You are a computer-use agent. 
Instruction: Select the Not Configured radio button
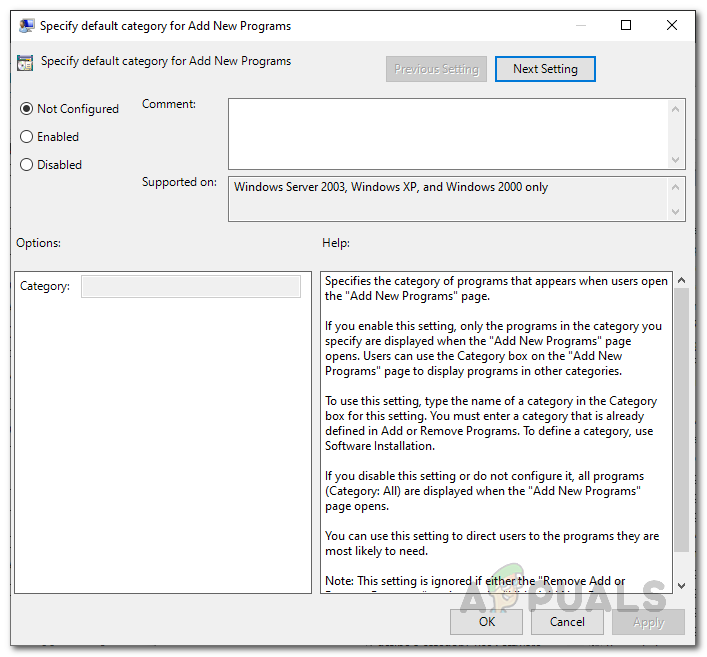click(27, 109)
